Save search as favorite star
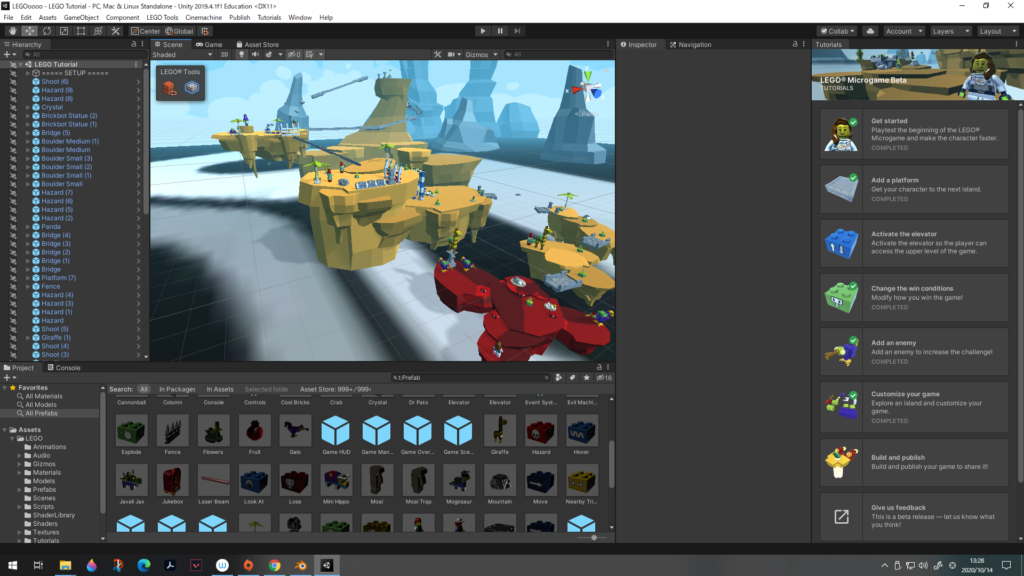The width and height of the screenshot is (1024, 576). click(586, 377)
